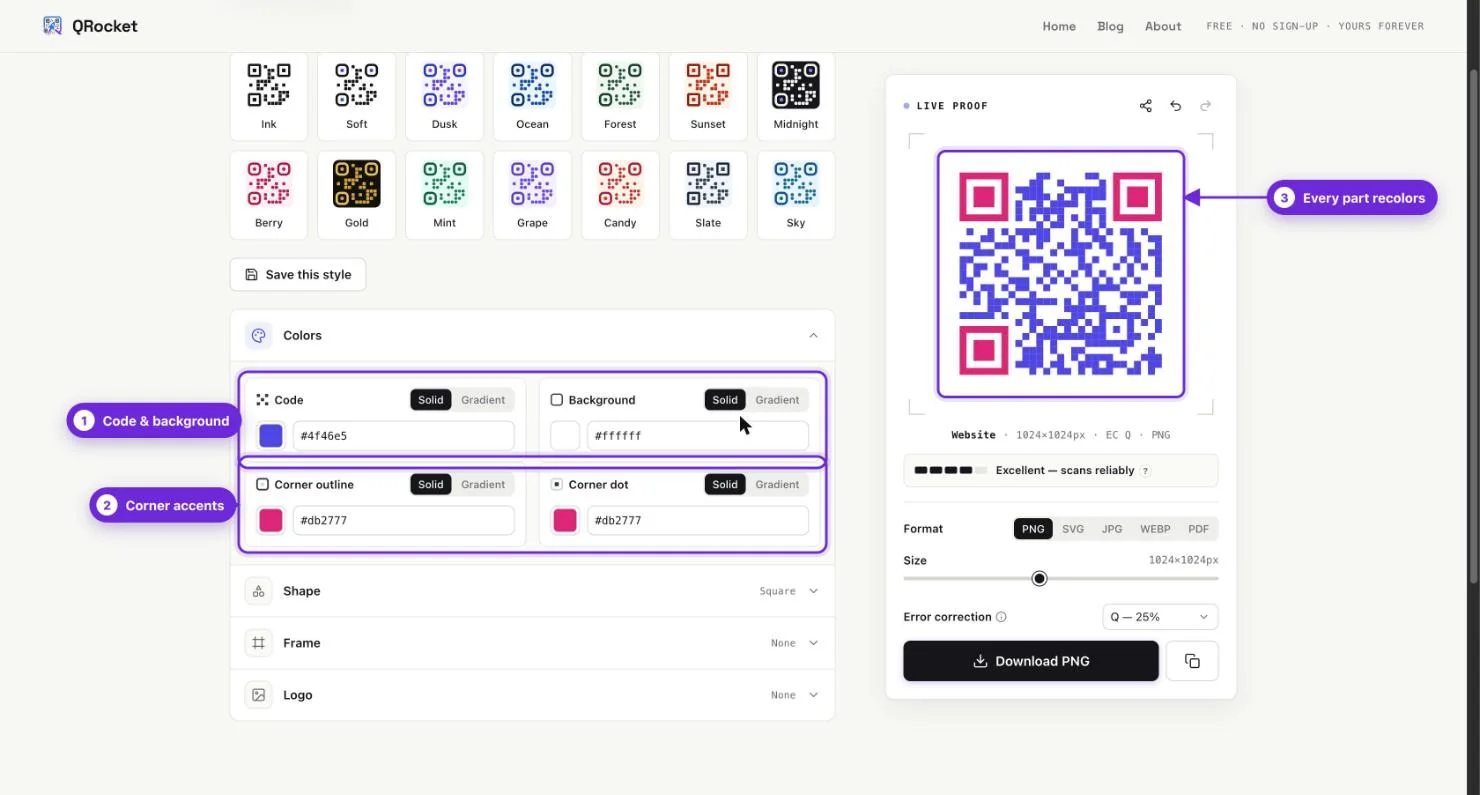Click the scan reliability help icon
Screen dimensions: 1480x795
pos(1145,470)
